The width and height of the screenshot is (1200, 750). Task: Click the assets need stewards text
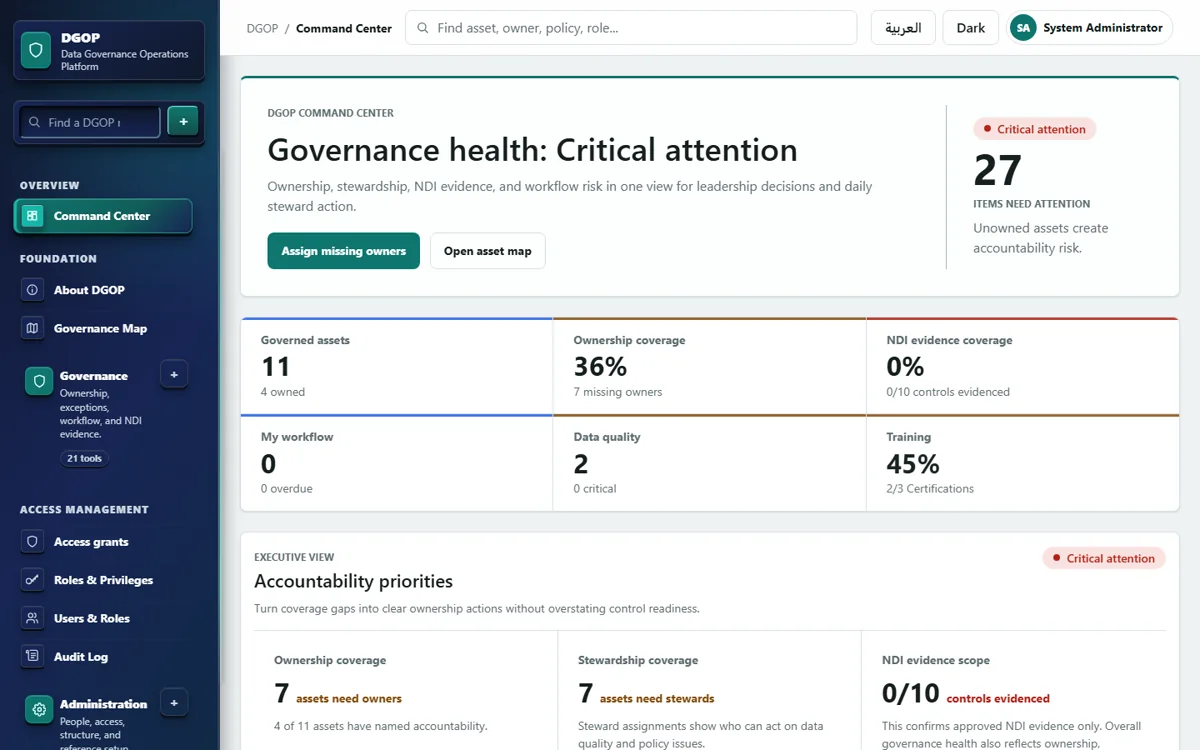(657, 699)
